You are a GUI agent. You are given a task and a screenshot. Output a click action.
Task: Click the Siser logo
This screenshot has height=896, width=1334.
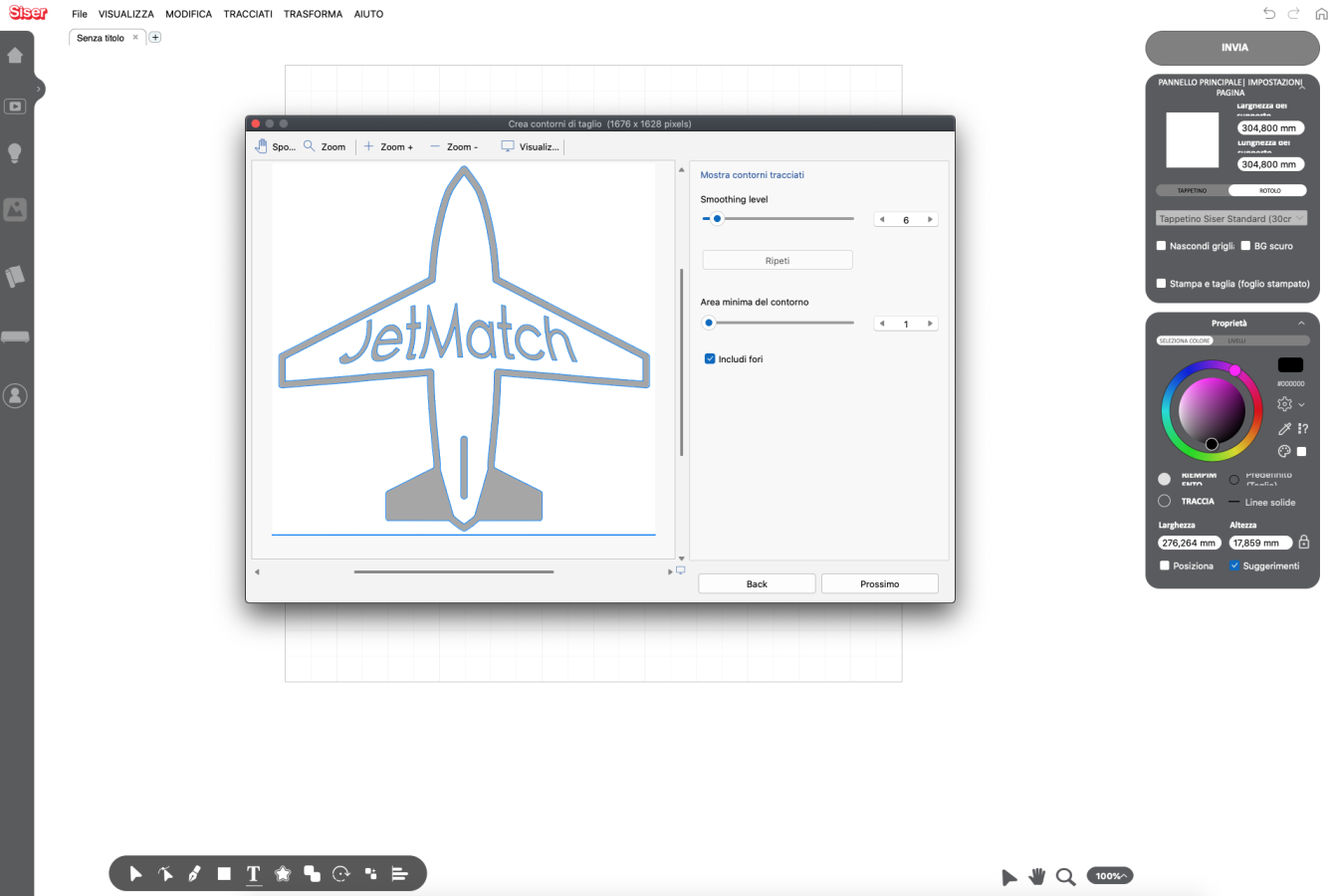coord(28,13)
